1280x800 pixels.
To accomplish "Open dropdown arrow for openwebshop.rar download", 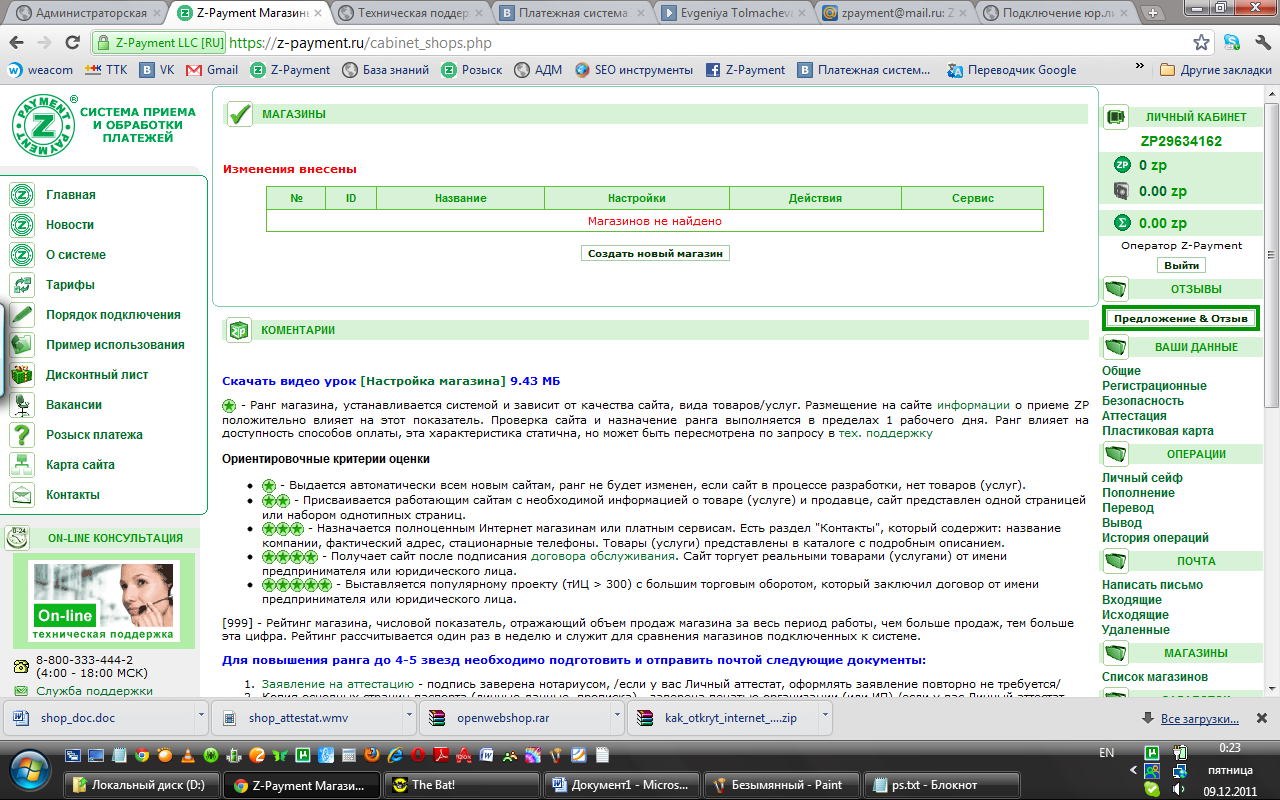I will tap(617, 717).
